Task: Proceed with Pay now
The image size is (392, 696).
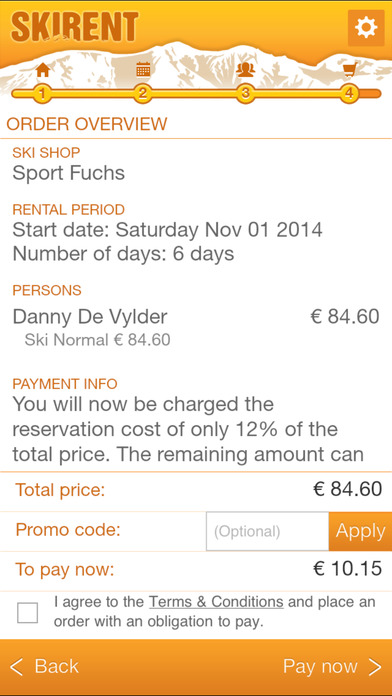Action: [333, 667]
